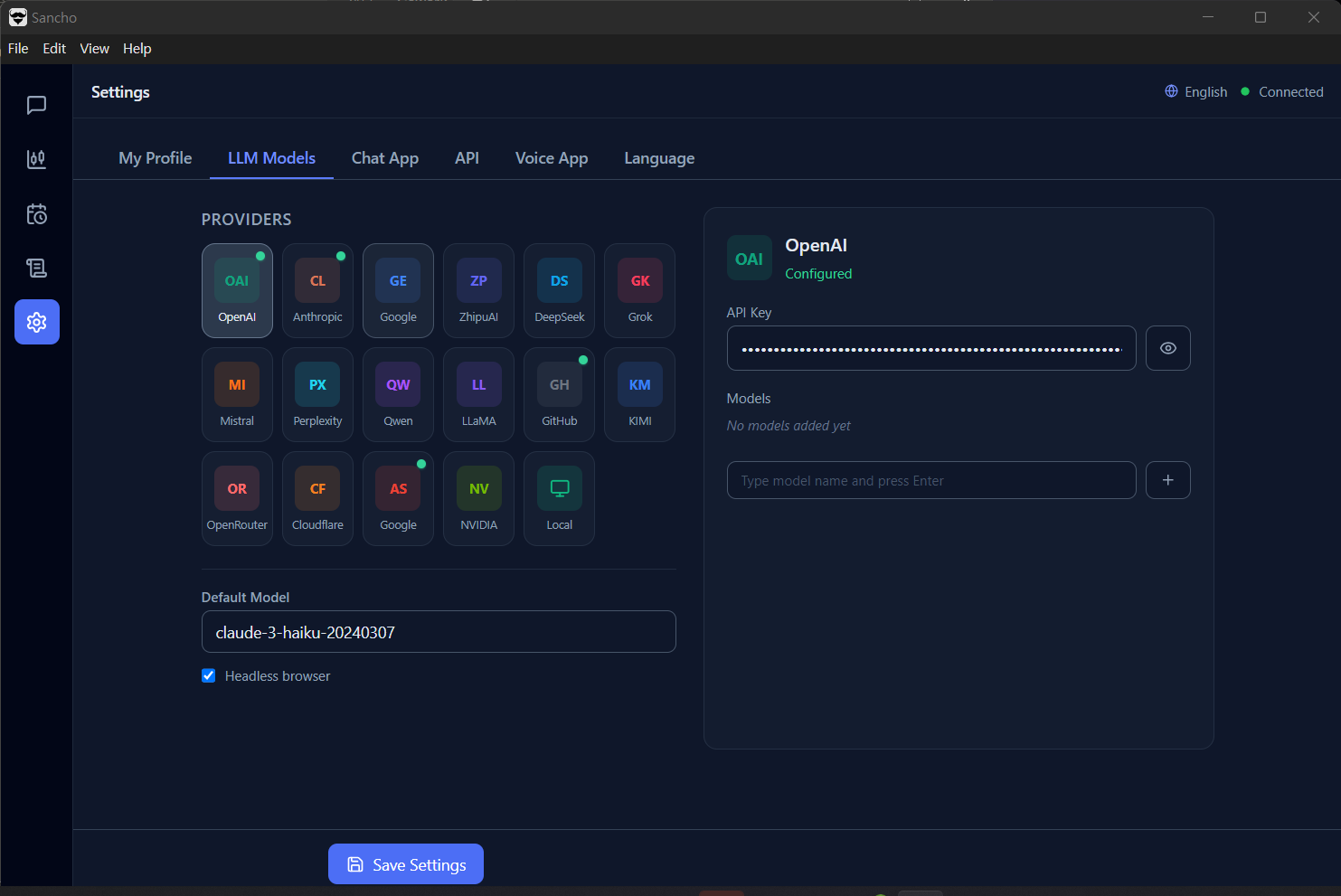The height and width of the screenshot is (896, 1341).
Task: Click the API Key password field
Action: [931, 348]
